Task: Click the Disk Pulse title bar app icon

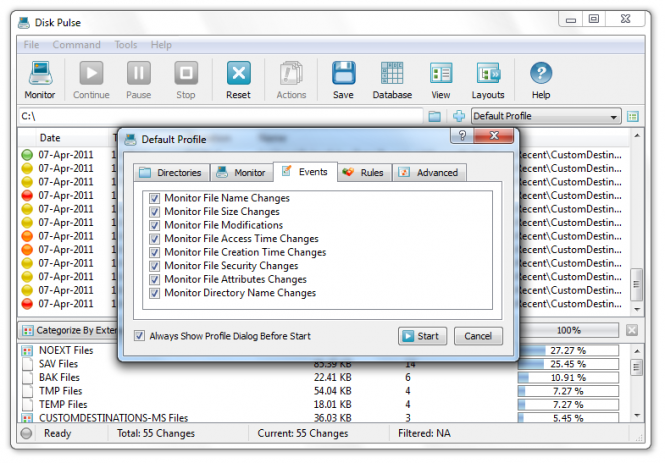Action: click(24, 22)
